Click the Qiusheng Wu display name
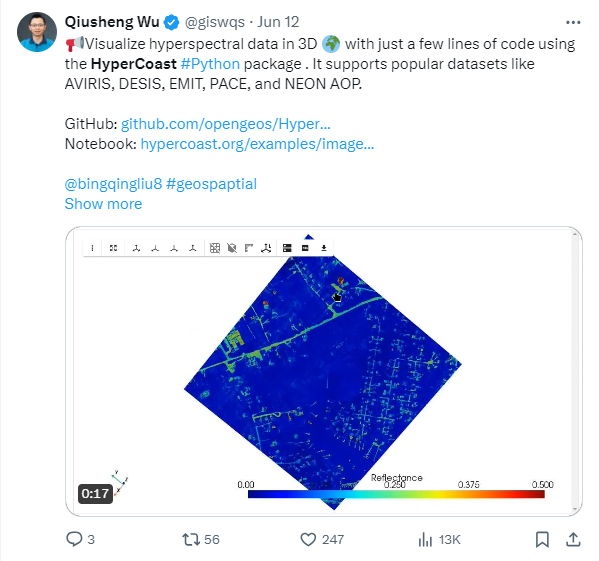599x561 pixels. click(x=112, y=22)
